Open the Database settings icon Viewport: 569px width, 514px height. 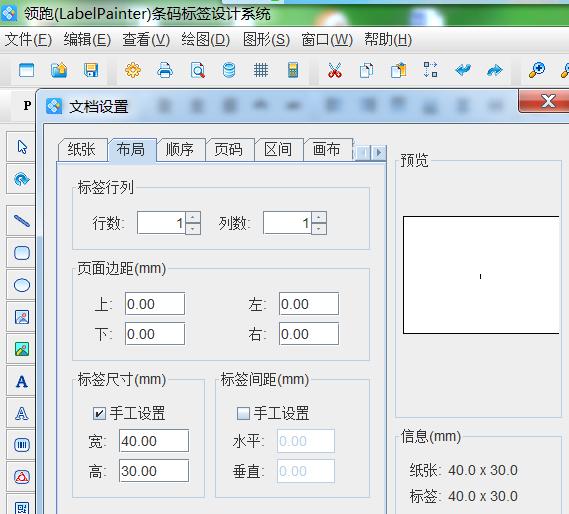(x=229, y=70)
